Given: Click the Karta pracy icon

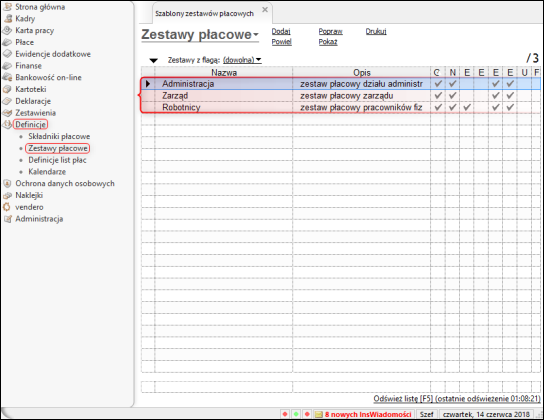Looking at the screenshot, I should coord(7,30).
